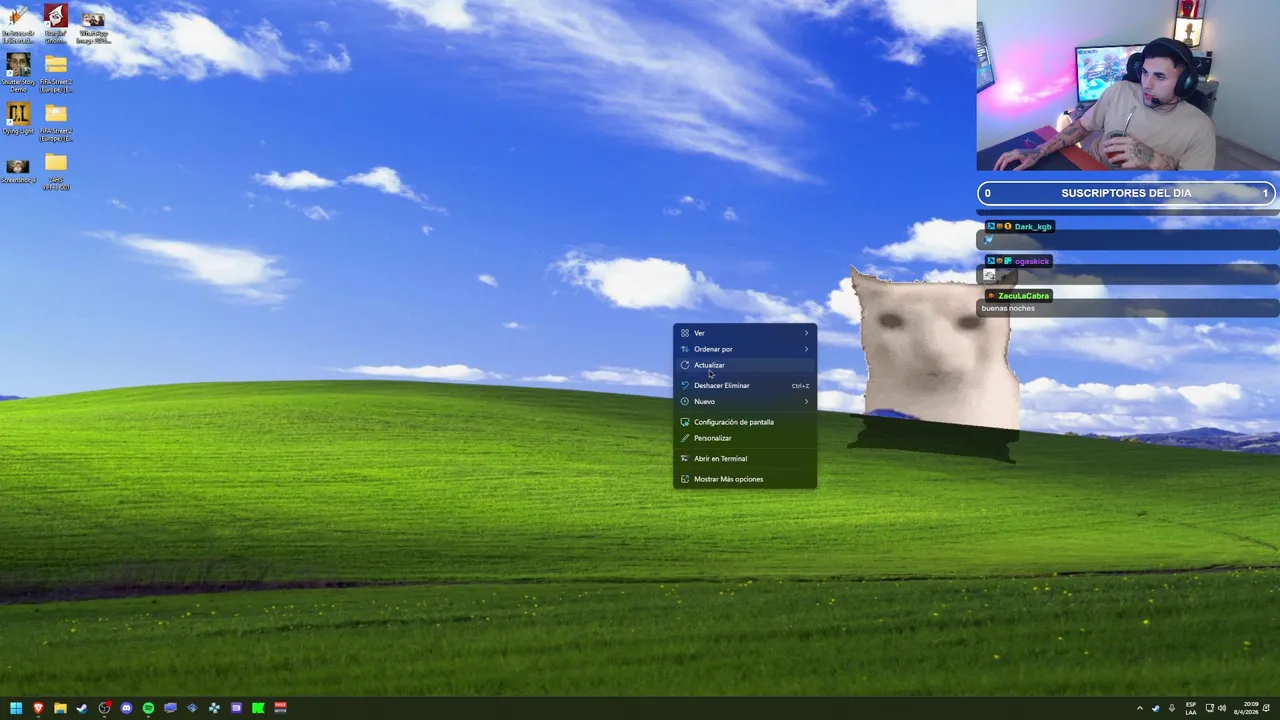Show hidden system tray icons
Image resolution: width=1280 pixels, height=720 pixels.
[1140, 708]
